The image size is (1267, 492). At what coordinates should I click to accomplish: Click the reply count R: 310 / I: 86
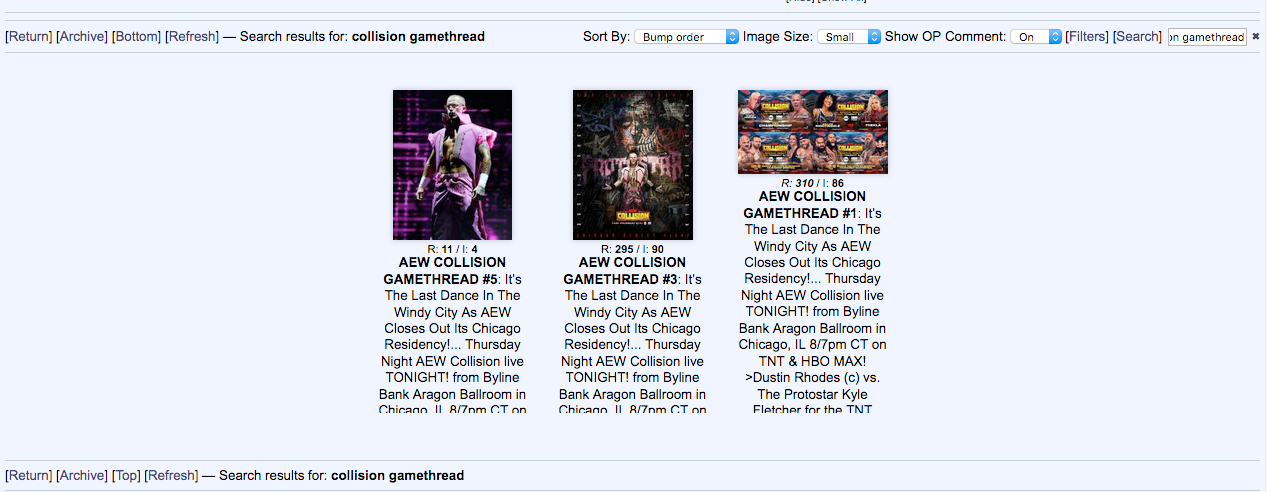tap(813, 183)
